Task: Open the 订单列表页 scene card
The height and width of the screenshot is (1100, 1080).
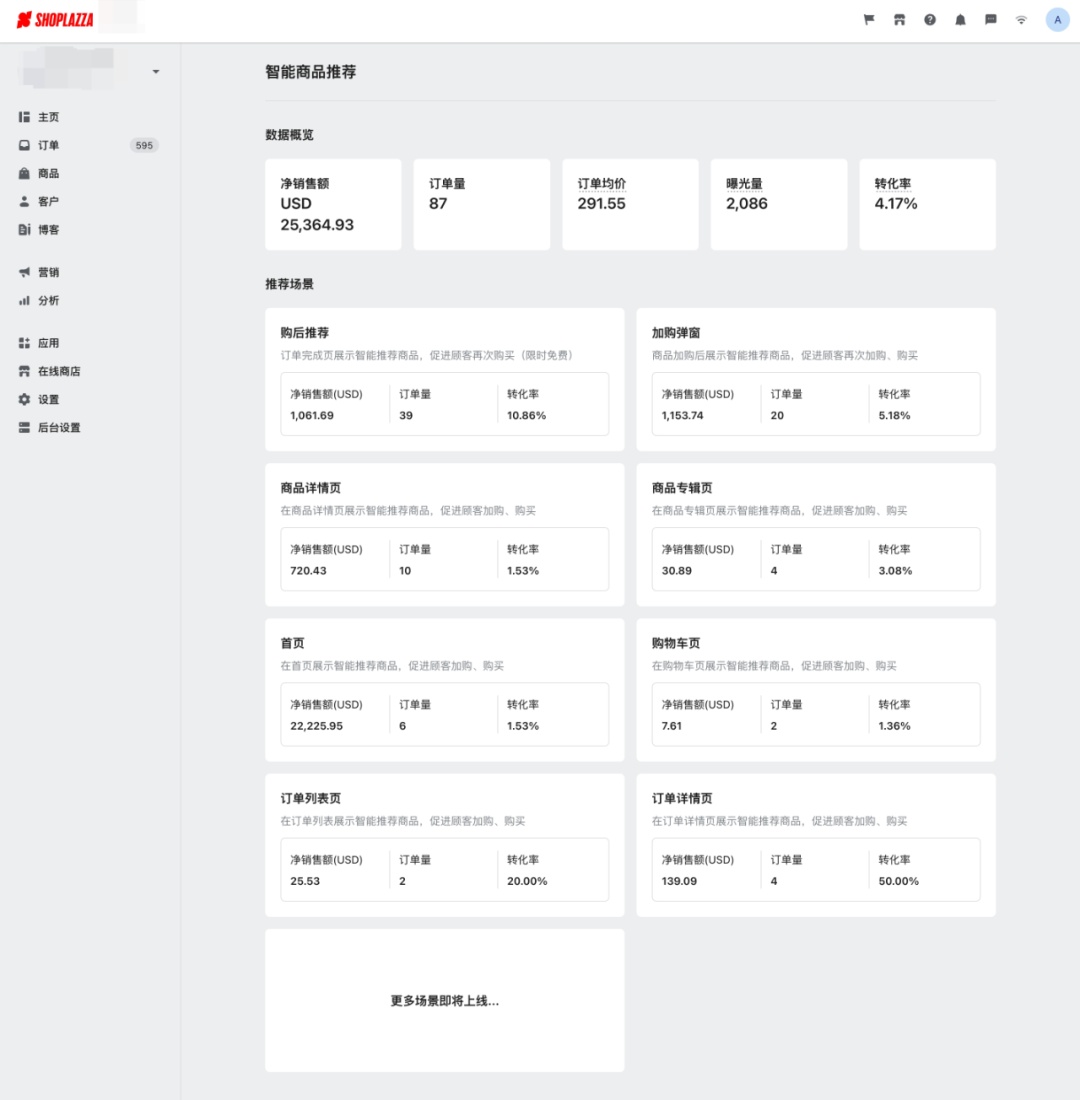Action: click(x=444, y=845)
